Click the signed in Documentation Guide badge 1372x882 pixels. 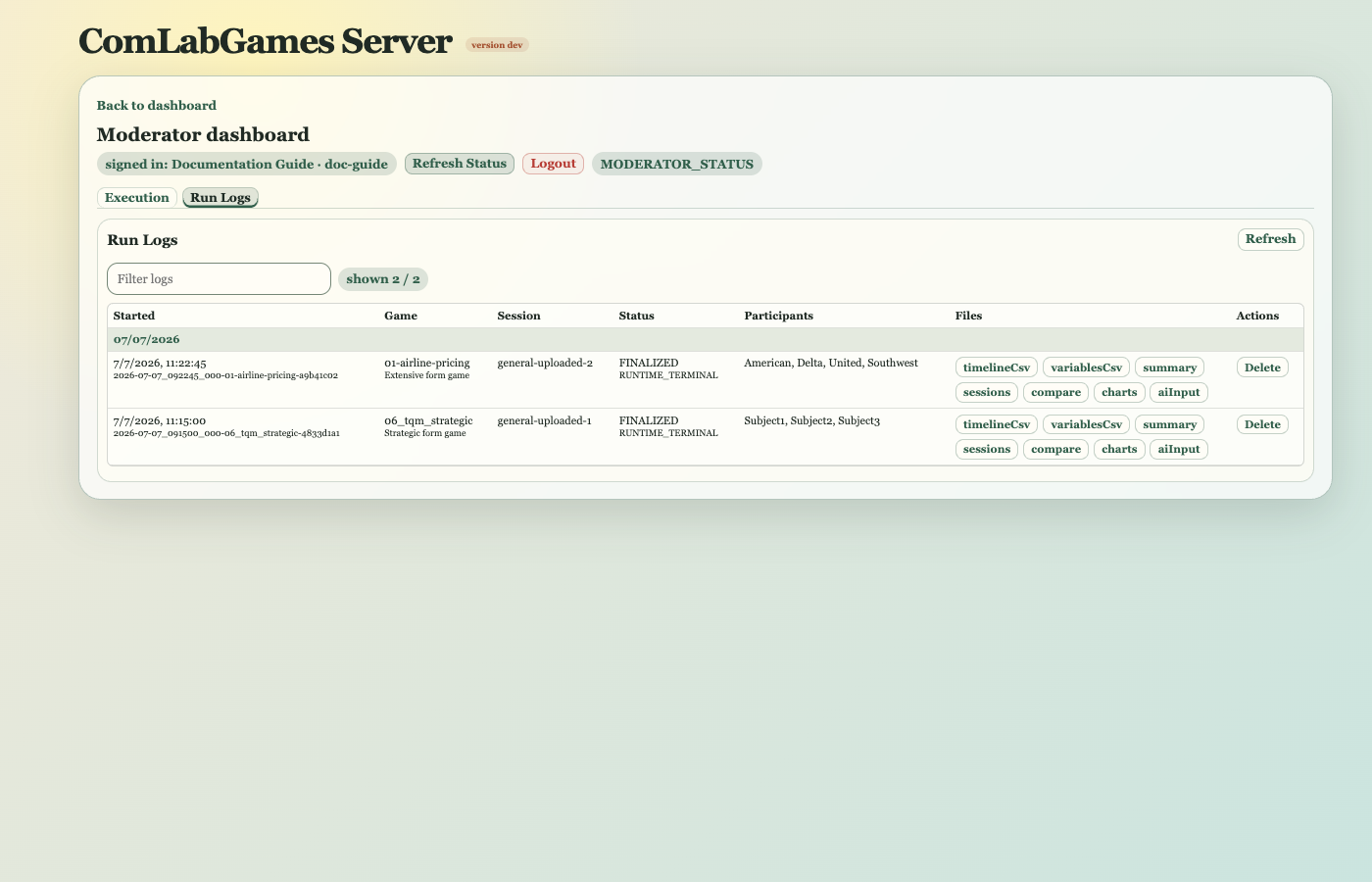(247, 164)
